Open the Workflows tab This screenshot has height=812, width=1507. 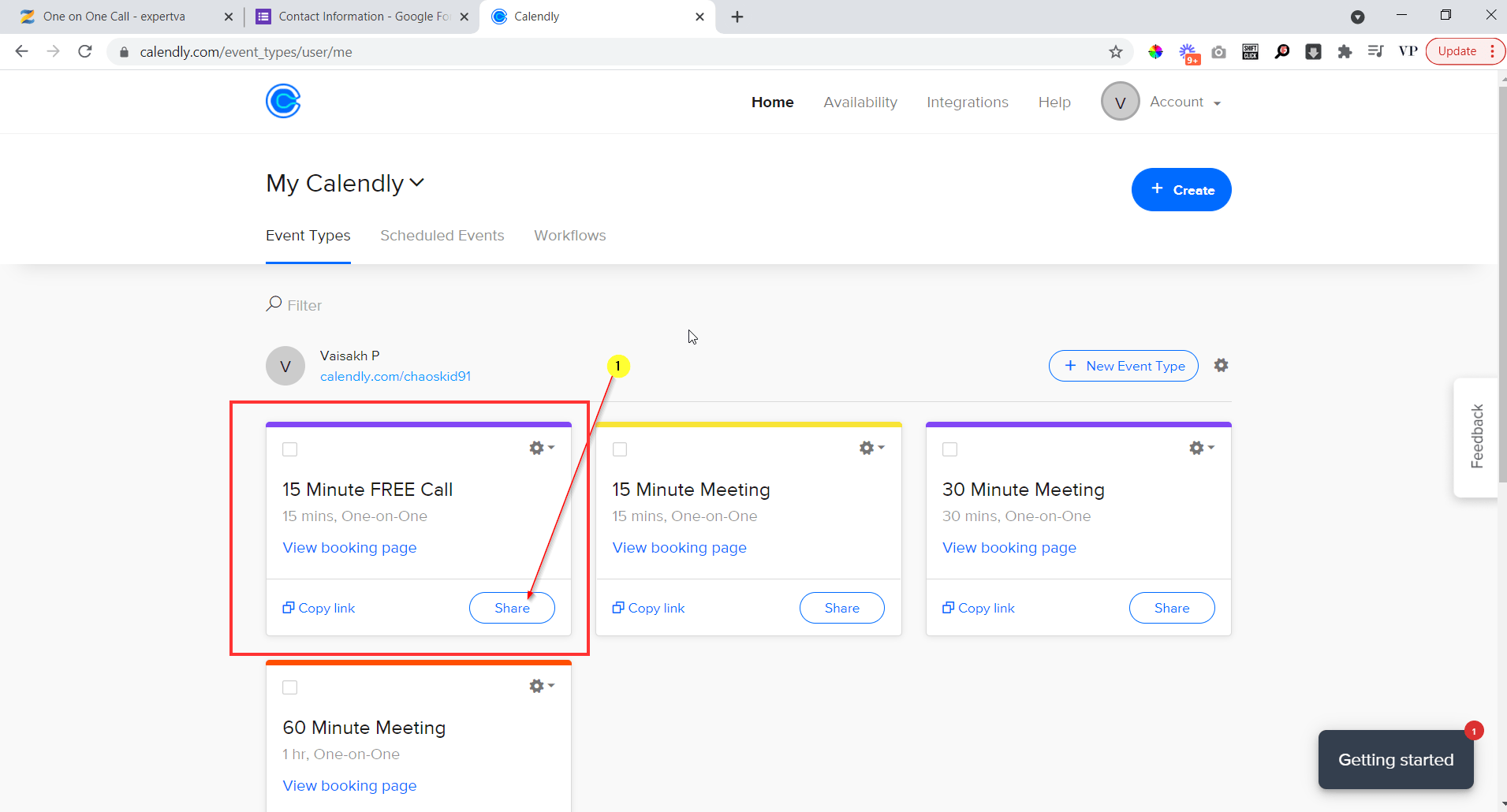[569, 235]
